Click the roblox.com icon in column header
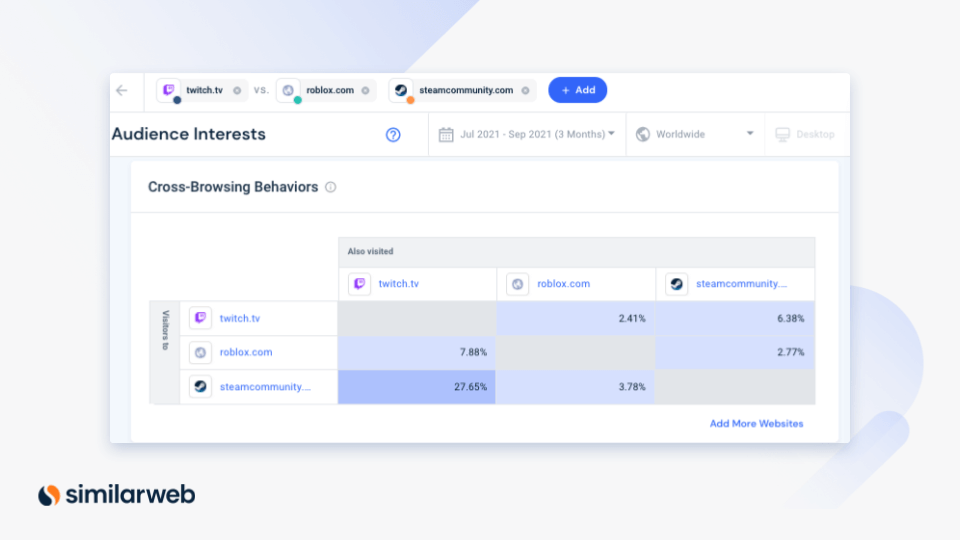Image resolution: width=960 pixels, height=540 pixels. click(x=518, y=284)
